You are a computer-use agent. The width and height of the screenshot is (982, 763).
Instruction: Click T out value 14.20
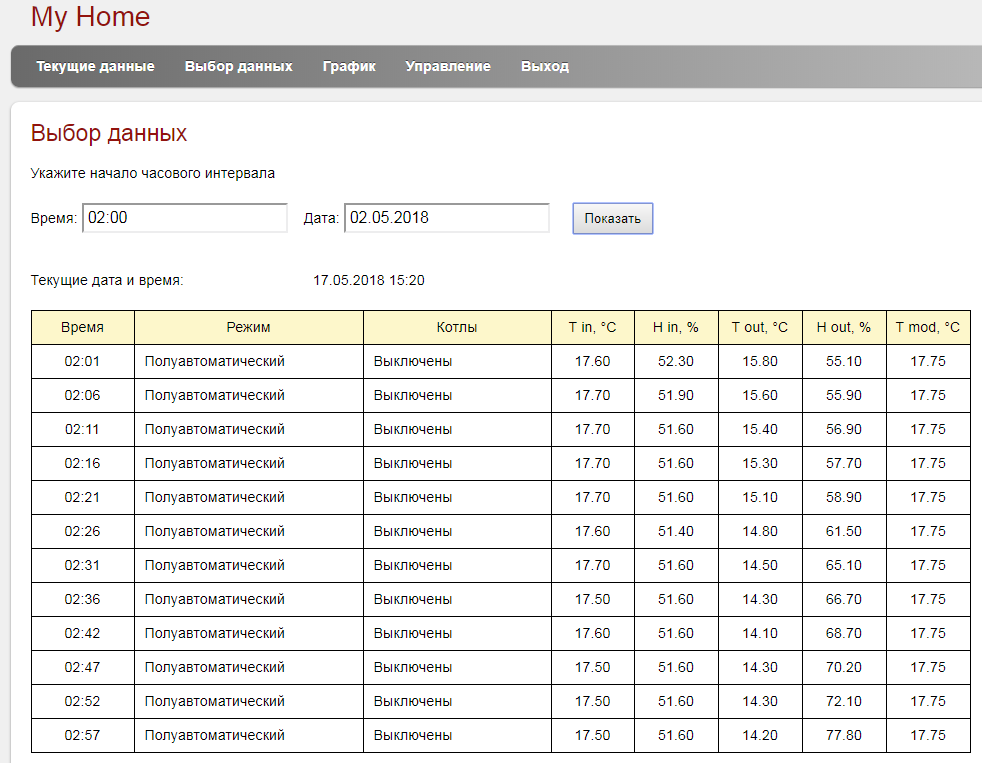click(760, 735)
